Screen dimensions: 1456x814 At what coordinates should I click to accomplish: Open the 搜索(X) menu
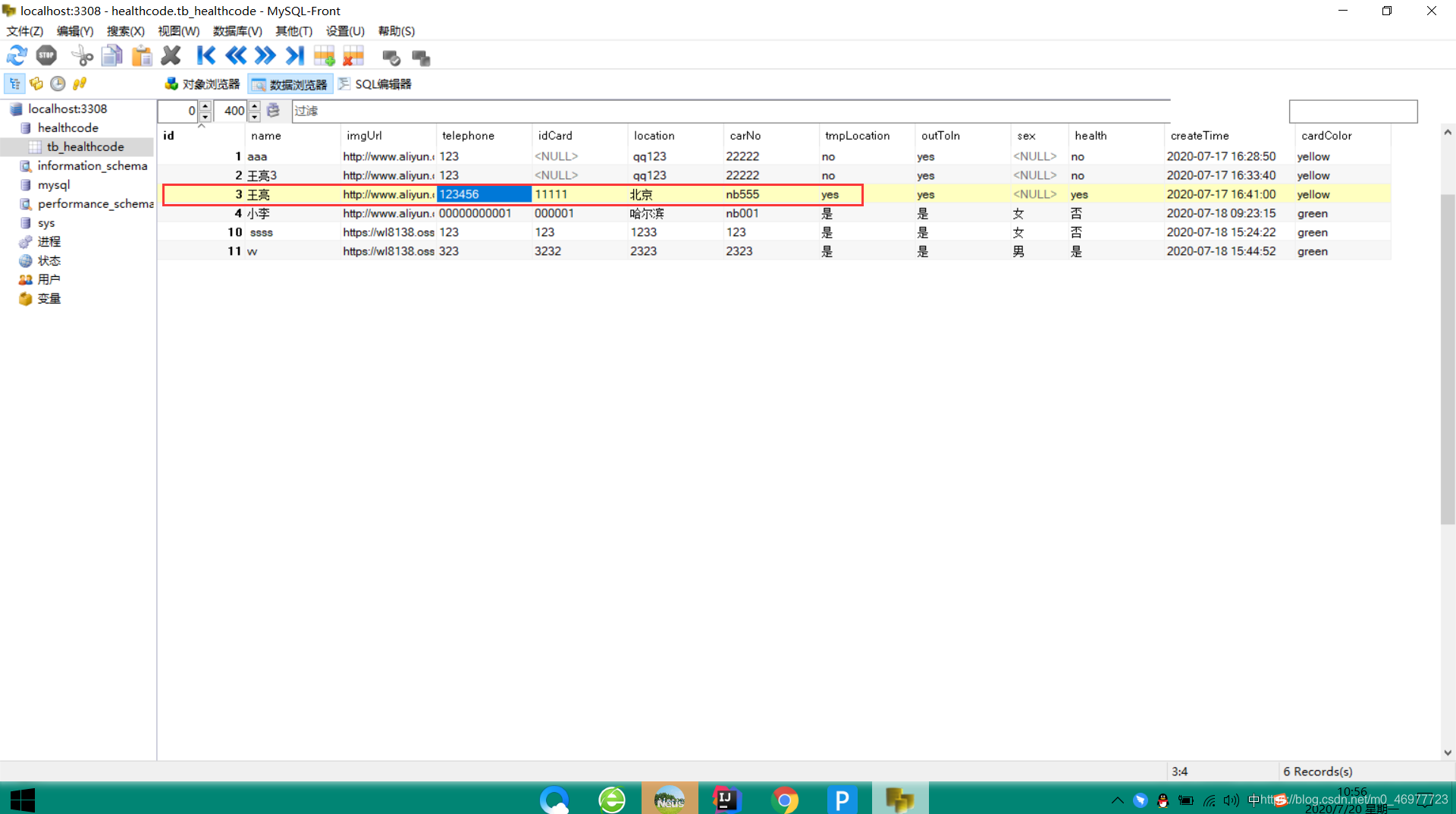click(125, 31)
